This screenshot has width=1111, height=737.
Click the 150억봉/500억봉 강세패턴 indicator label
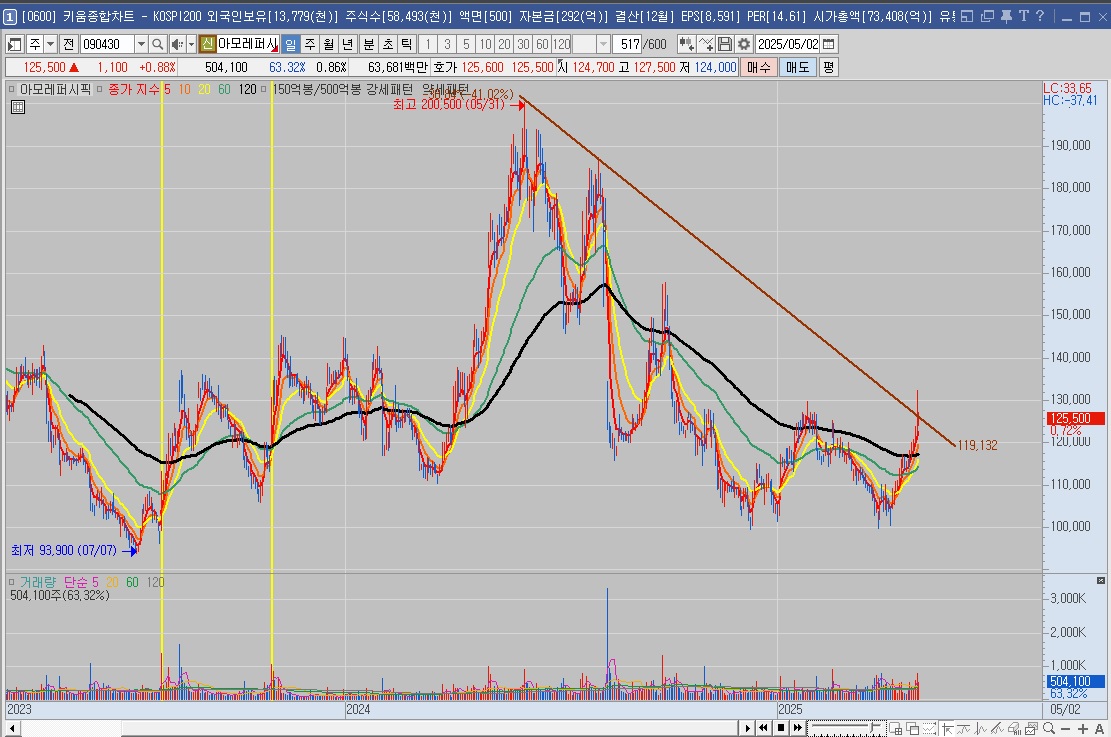[x=343, y=89]
